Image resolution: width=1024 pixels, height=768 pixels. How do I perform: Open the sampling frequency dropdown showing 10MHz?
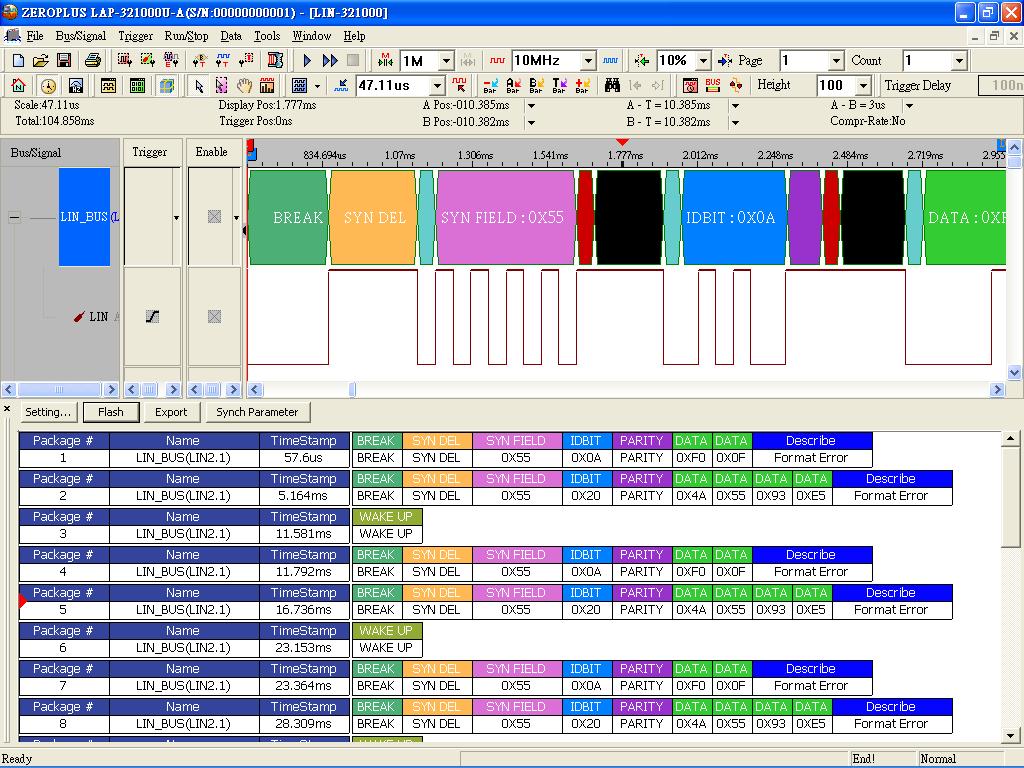(x=588, y=61)
